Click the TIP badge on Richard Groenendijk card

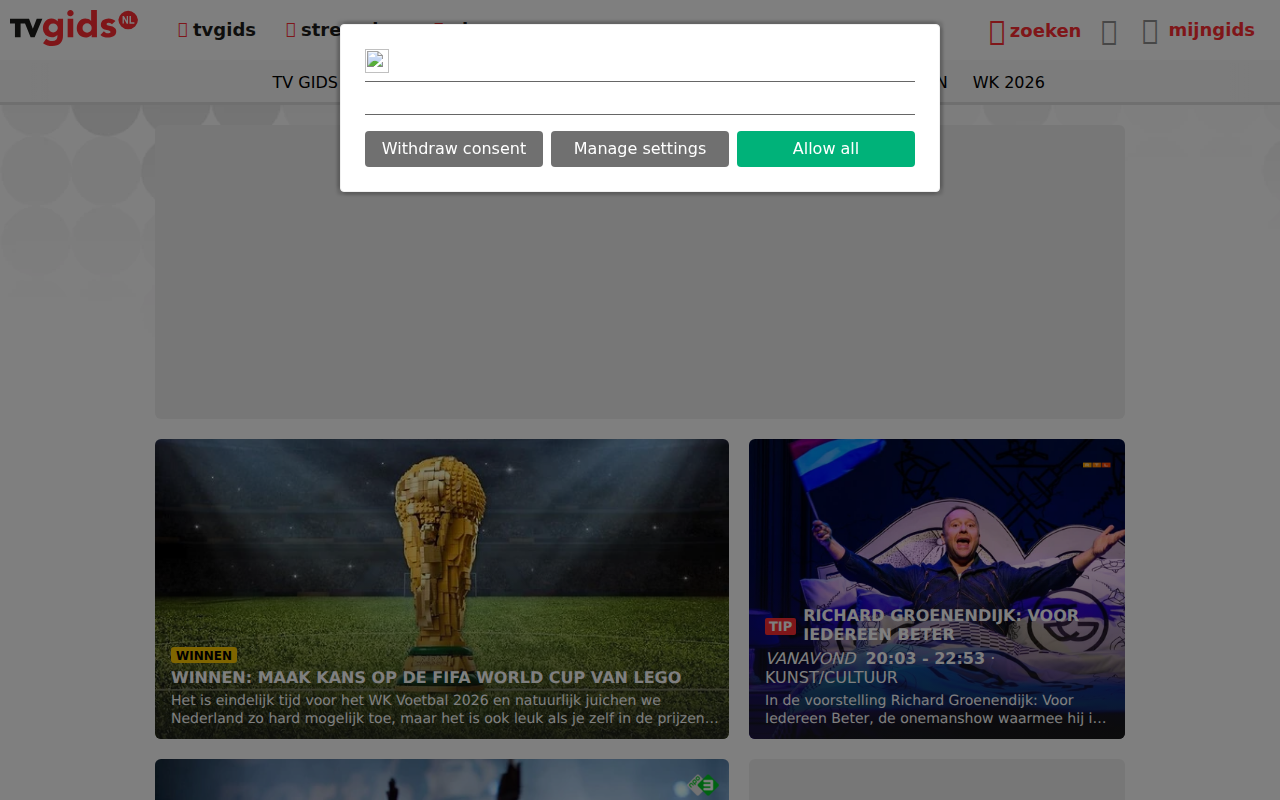pyautogui.click(x=780, y=626)
